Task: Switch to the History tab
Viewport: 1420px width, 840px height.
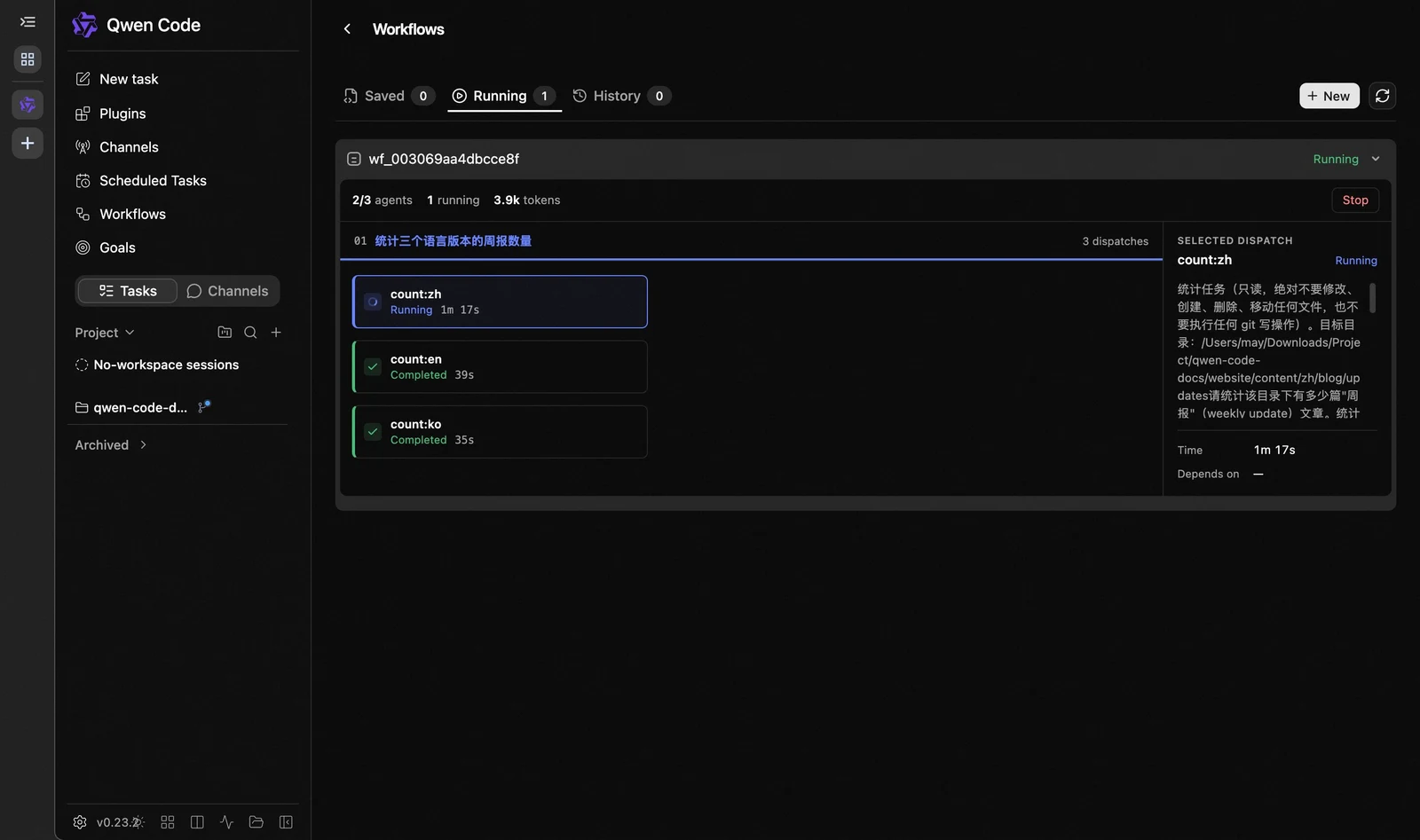Action: click(x=621, y=96)
